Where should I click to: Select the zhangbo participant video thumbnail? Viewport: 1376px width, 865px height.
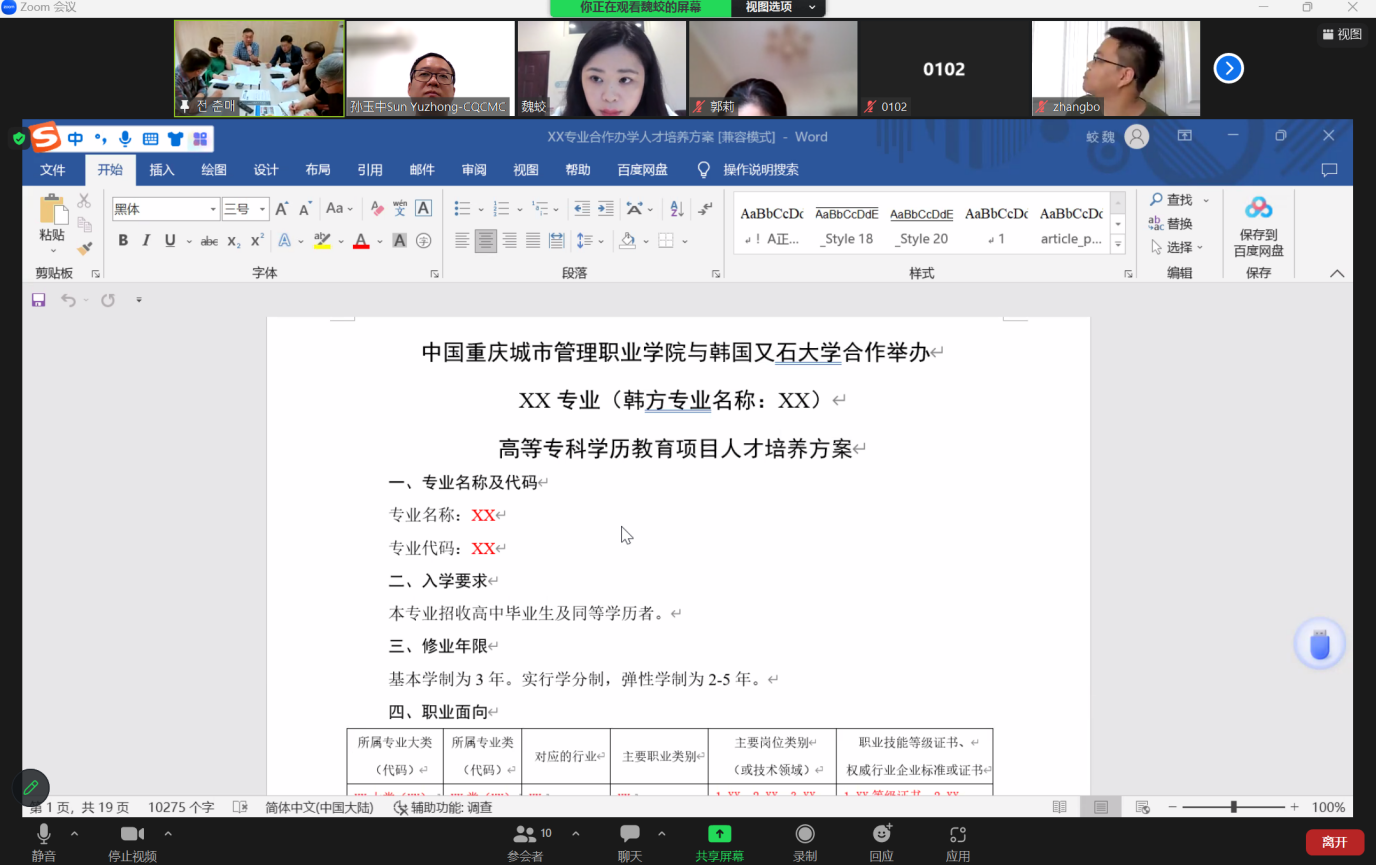click(1116, 68)
